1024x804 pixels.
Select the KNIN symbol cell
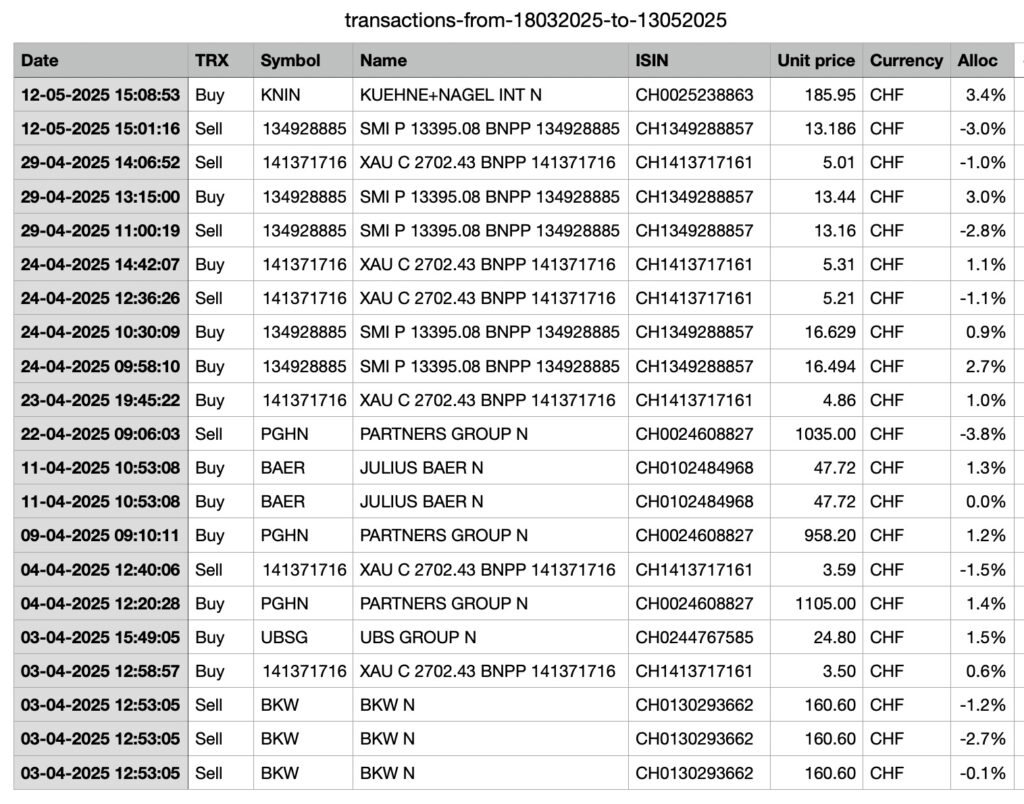(303, 95)
